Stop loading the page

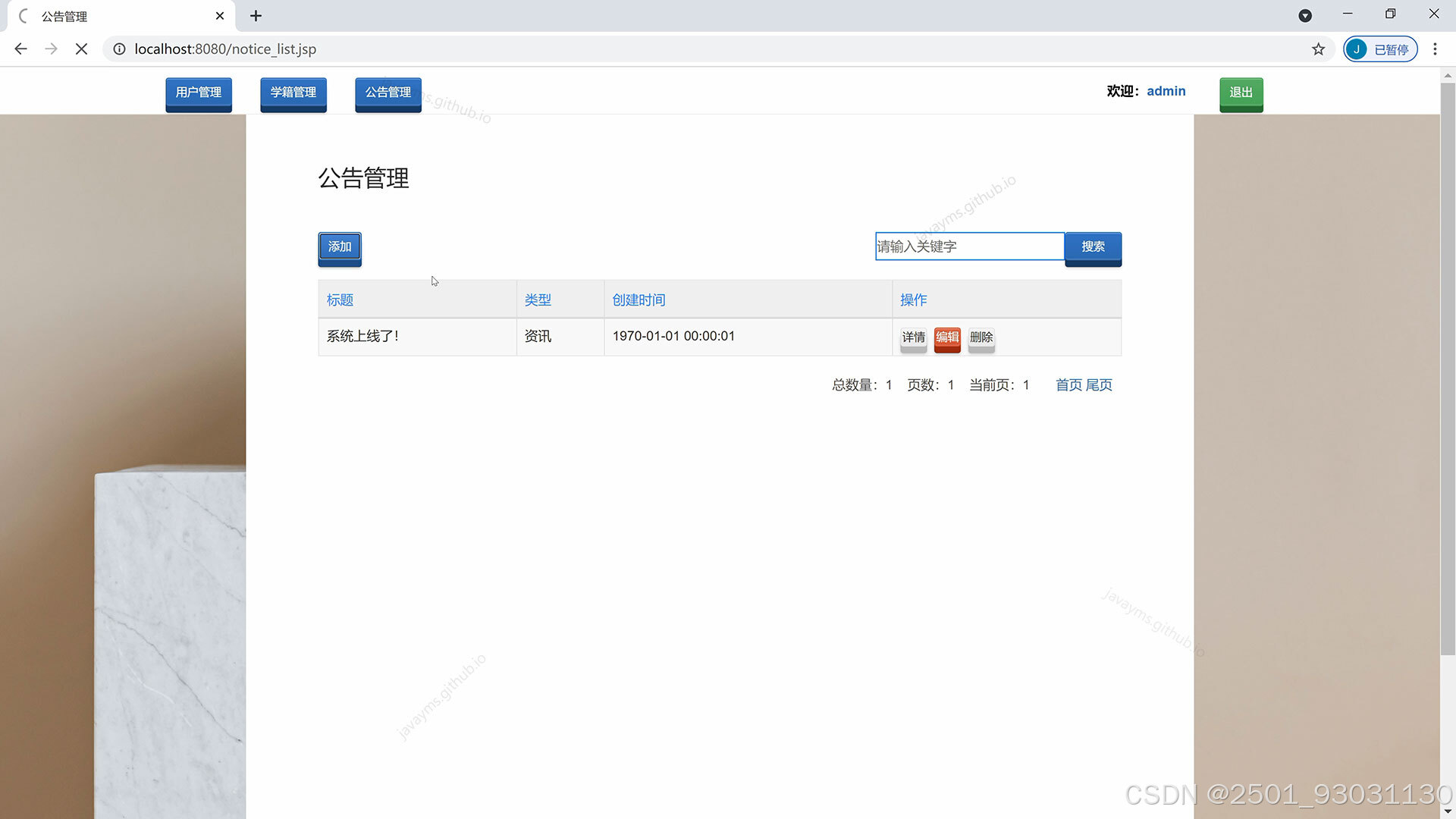(x=81, y=49)
